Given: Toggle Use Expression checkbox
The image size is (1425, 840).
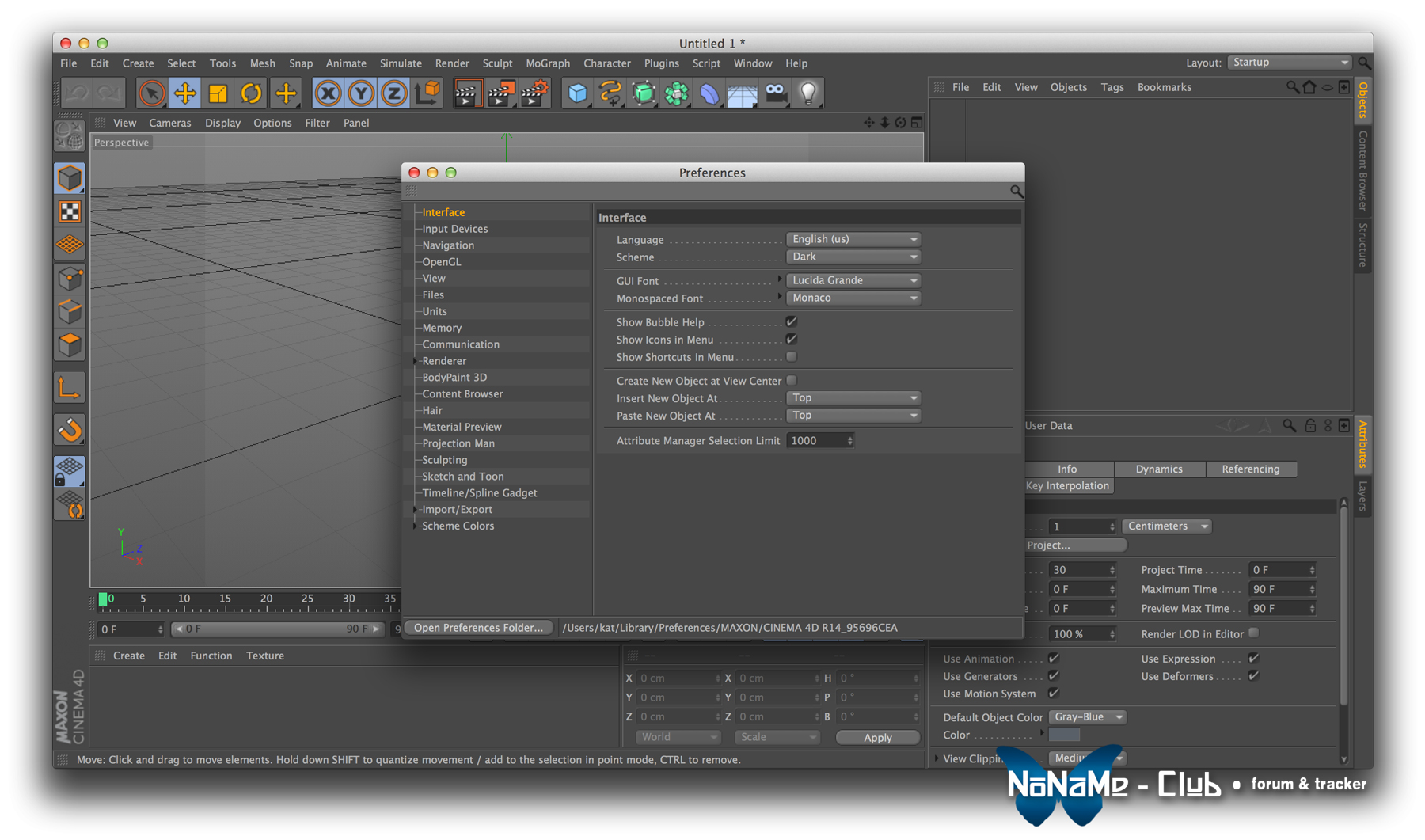Looking at the screenshot, I should click(x=1253, y=658).
